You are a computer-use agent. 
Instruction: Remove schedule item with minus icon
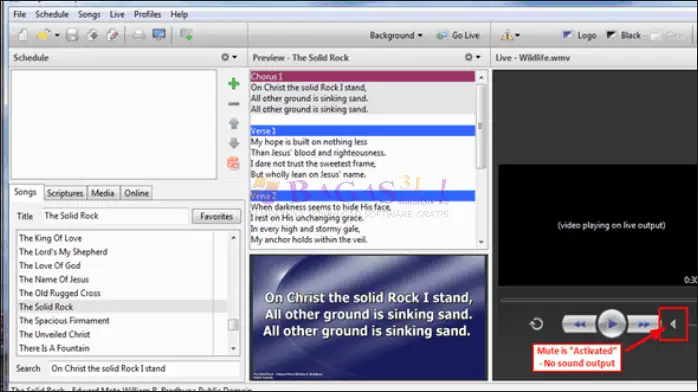(233, 104)
